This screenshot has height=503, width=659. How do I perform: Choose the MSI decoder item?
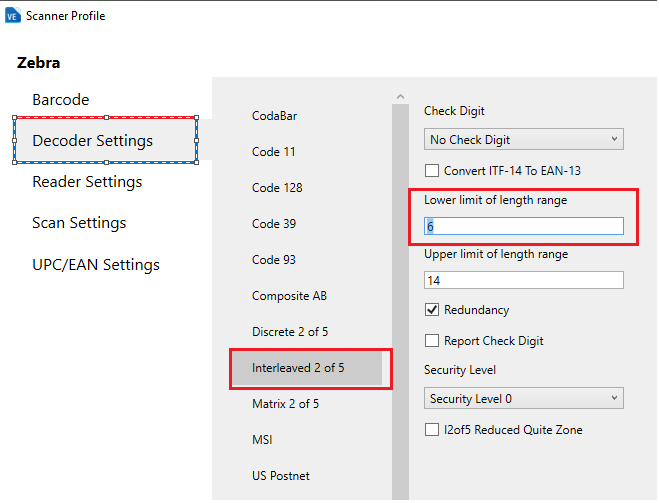tap(262, 440)
